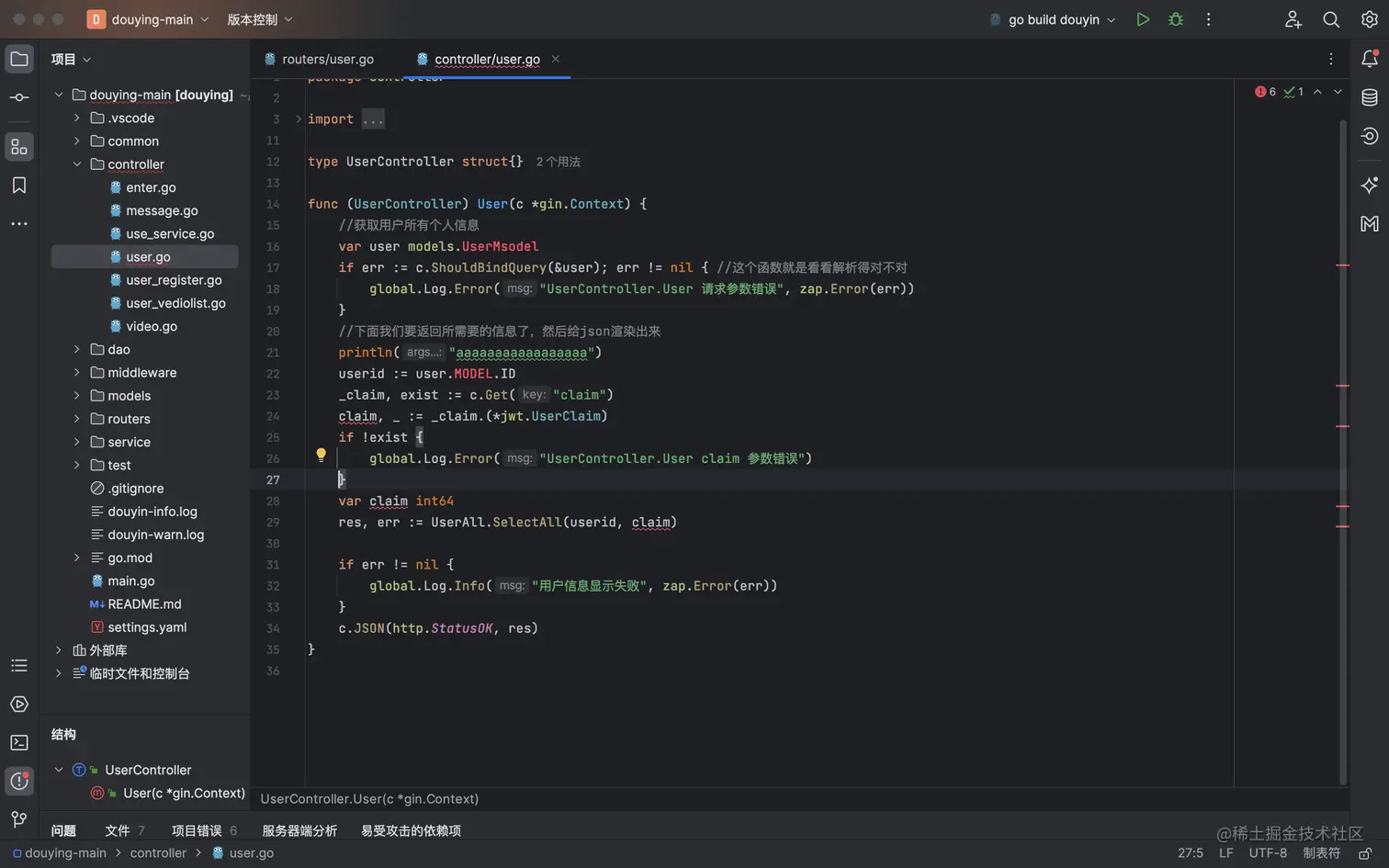
Task: Run the go build douyin configuration
Action: point(1143,19)
